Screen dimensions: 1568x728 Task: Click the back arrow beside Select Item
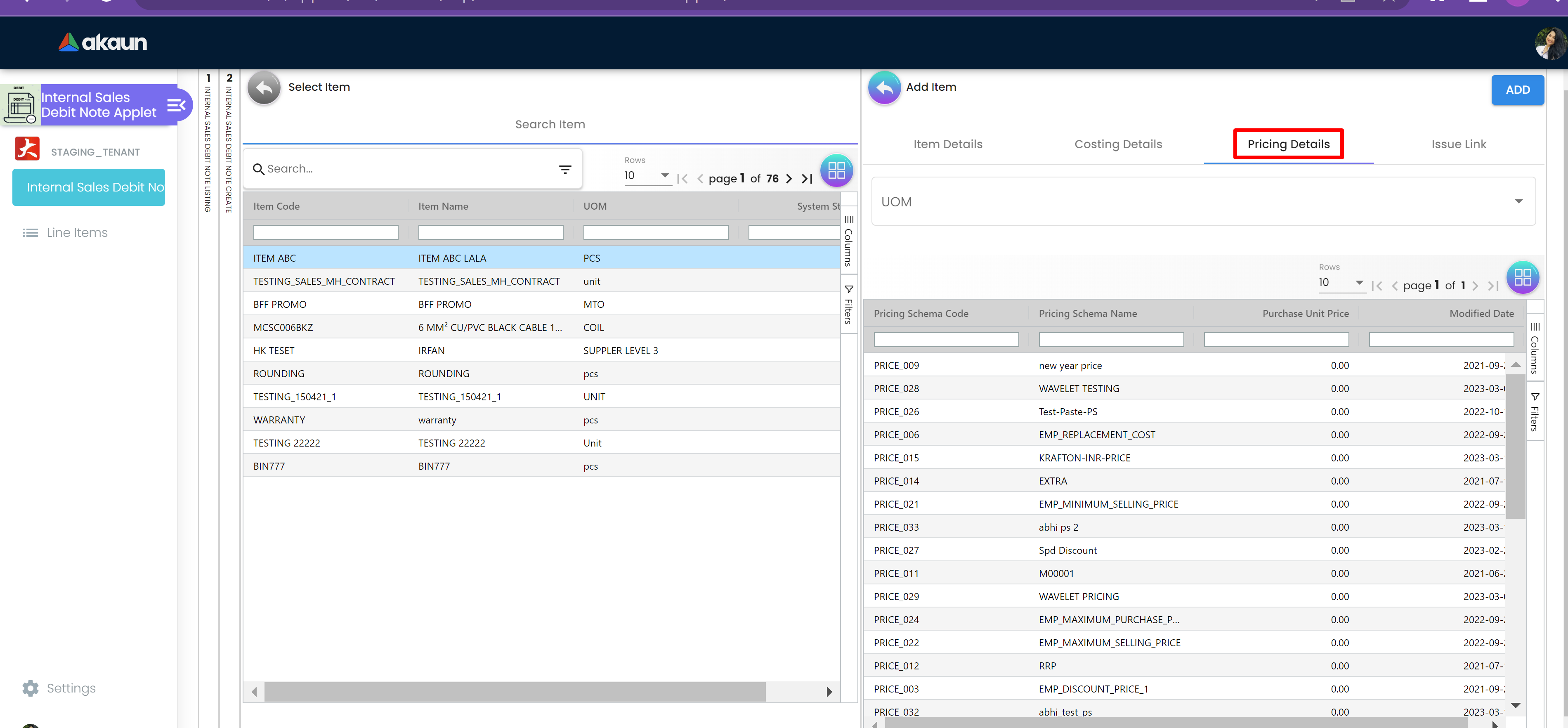click(x=264, y=88)
